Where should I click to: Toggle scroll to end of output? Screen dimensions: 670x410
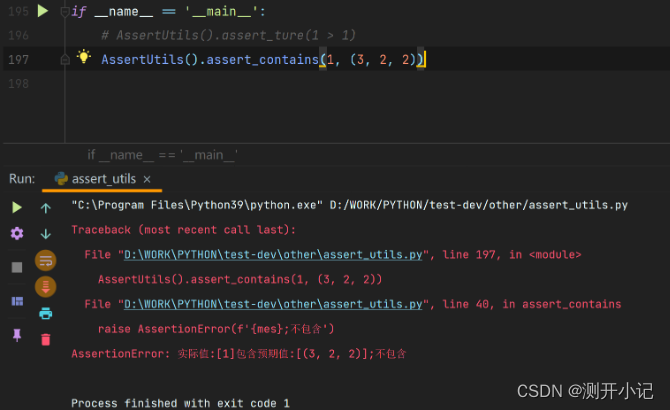46,287
